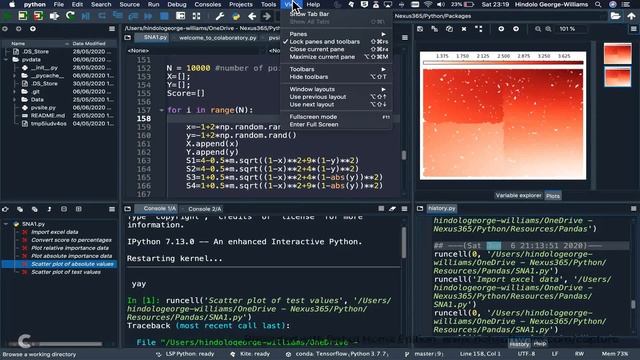Click the previous plot arrow icon
The height and width of the screenshot is (360, 640).
[501, 29]
